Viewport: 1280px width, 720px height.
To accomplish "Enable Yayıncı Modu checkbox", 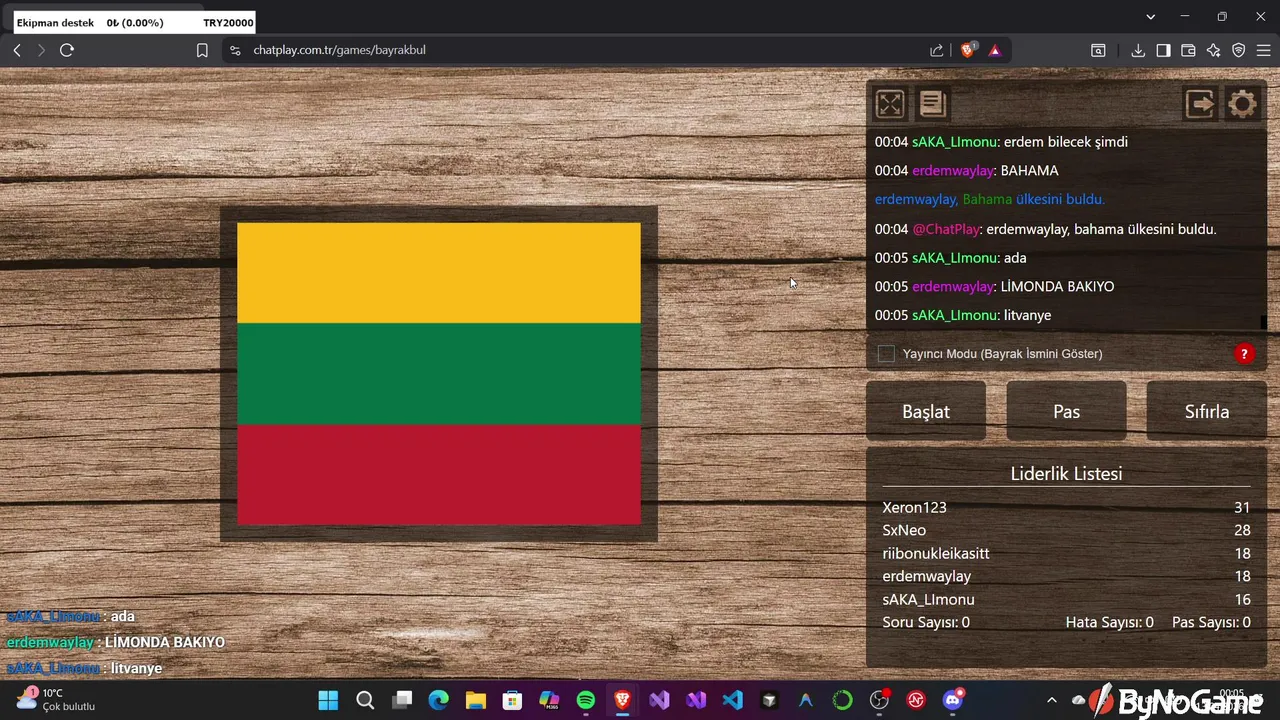I will pyautogui.click(x=886, y=353).
